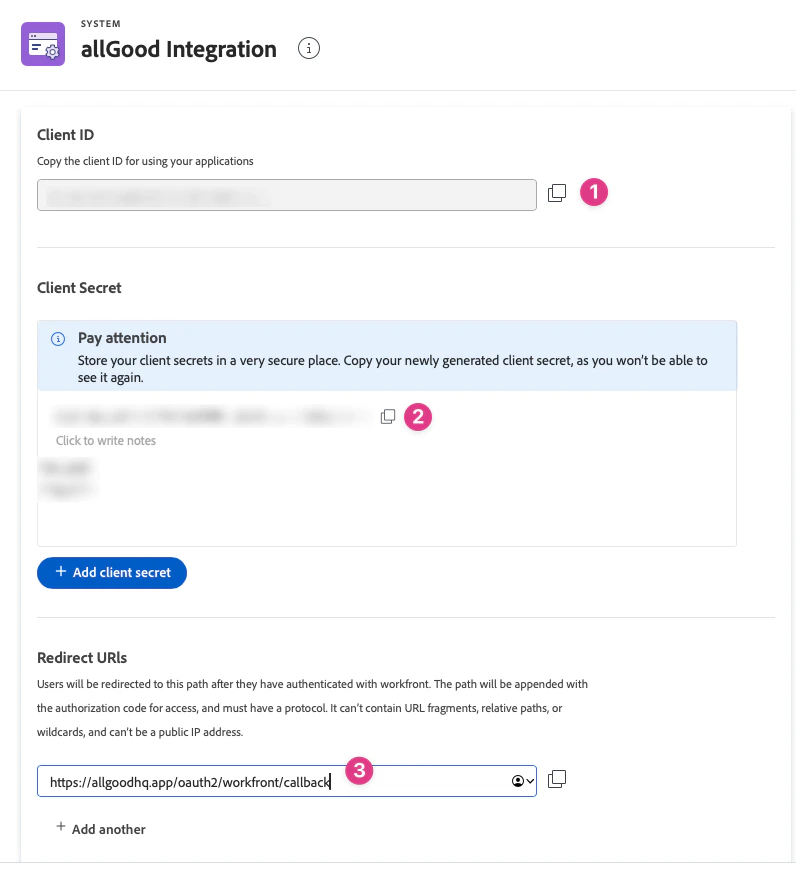Viewport: 796px width, 869px height.
Task: Click the Client Secret section heading
Action: point(79,288)
